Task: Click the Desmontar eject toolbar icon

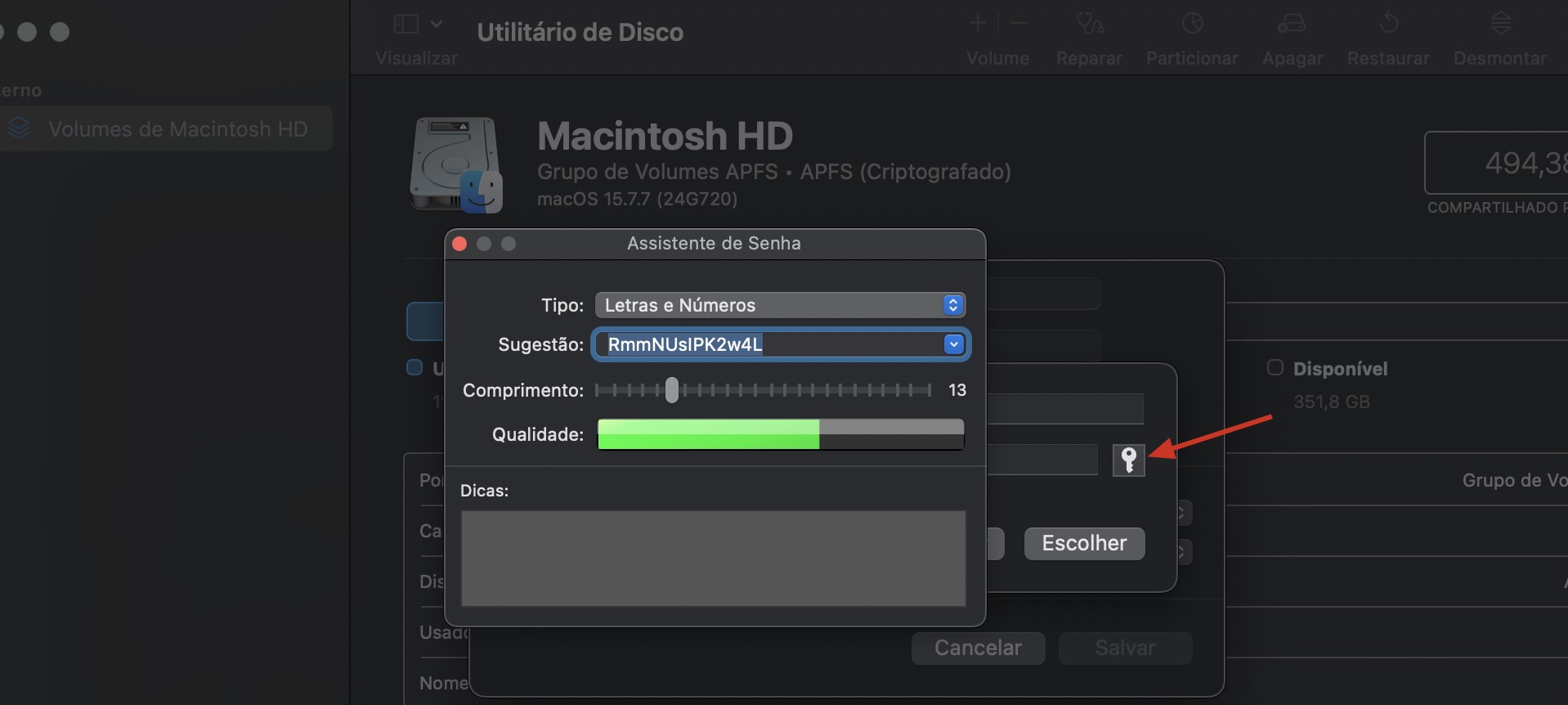Action: pyautogui.click(x=1500, y=24)
